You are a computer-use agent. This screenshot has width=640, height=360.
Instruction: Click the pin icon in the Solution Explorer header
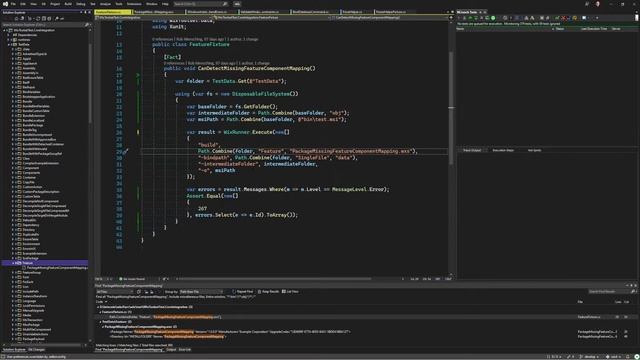[85, 12]
